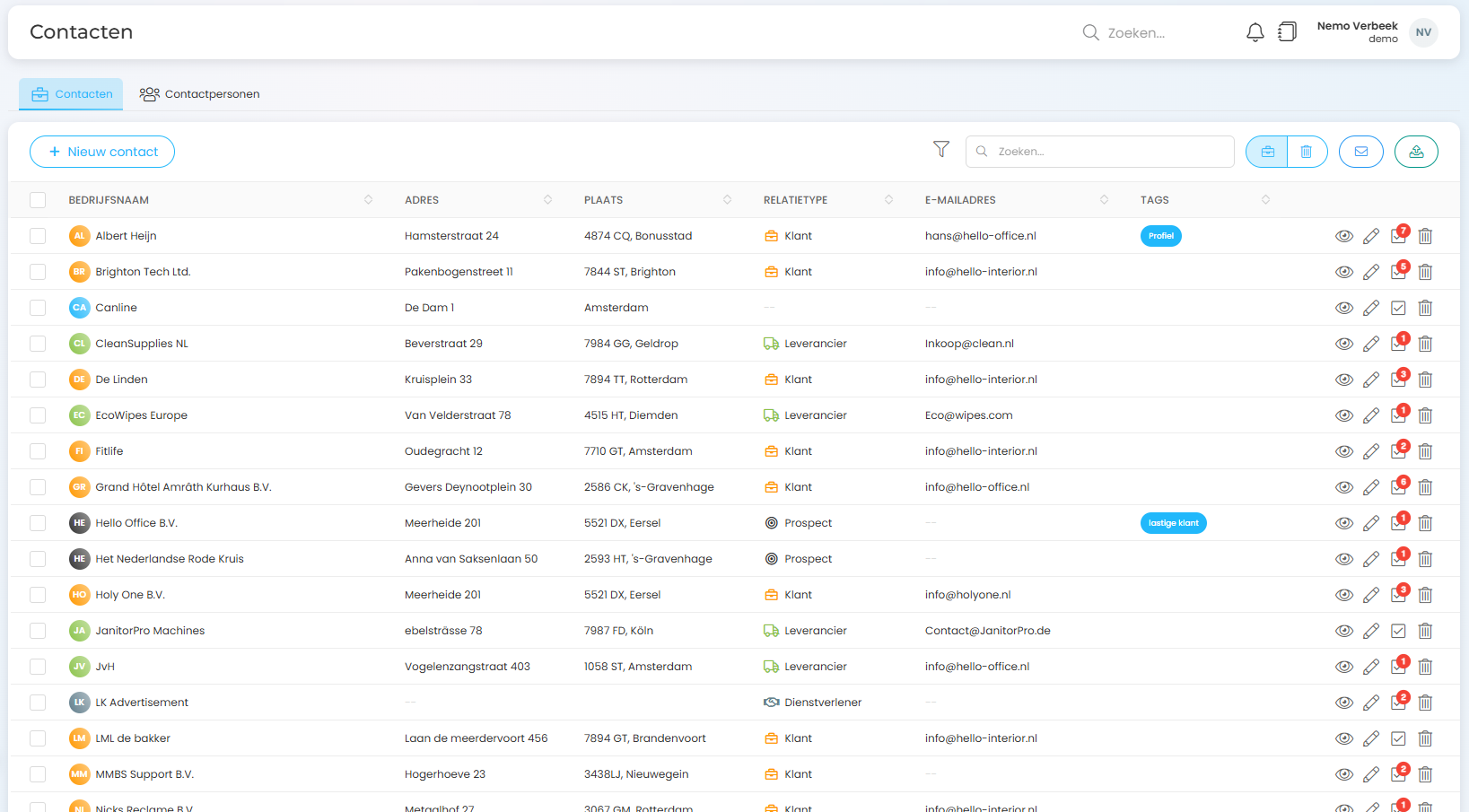This screenshot has height=812, width=1469.
Task: Sort the Relatietype column
Action: pyautogui.click(x=888, y=200)
